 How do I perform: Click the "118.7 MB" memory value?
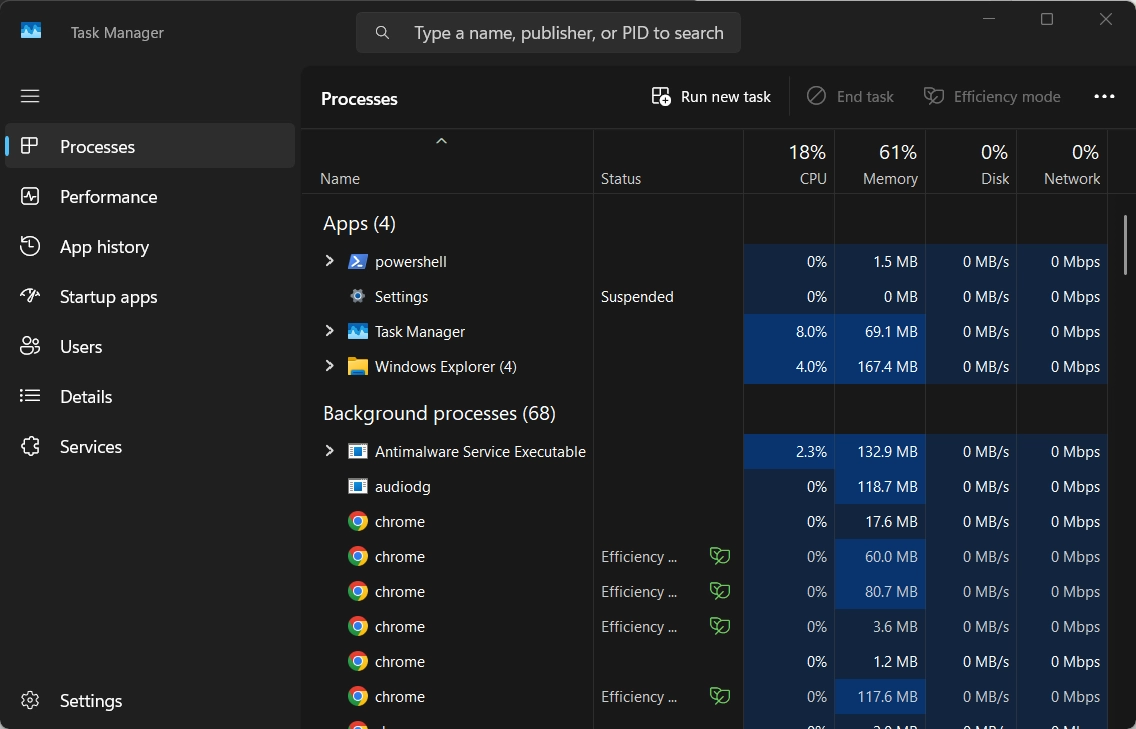(x=887, y=486)
